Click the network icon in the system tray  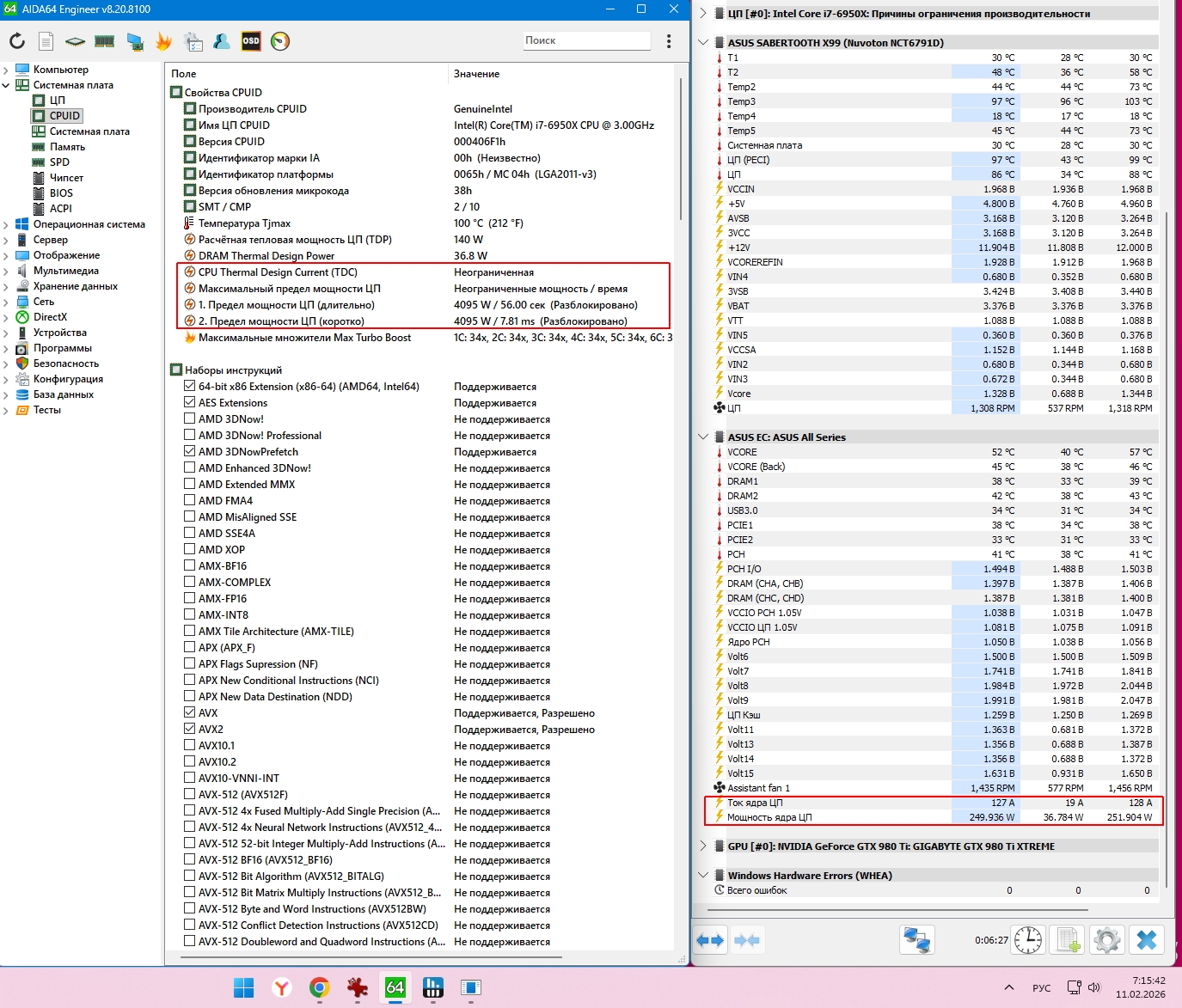1074,987
